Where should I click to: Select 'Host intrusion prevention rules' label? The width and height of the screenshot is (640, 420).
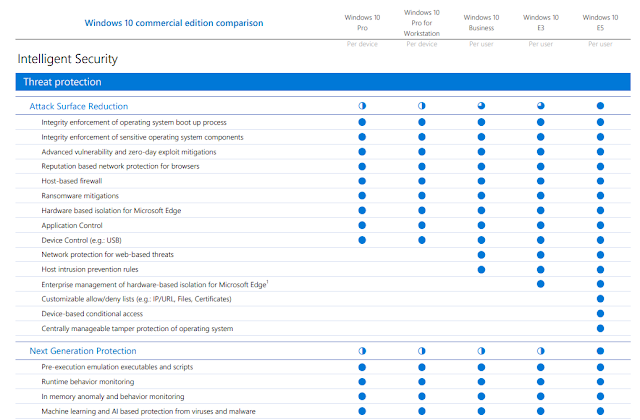[x=90, y=269]
